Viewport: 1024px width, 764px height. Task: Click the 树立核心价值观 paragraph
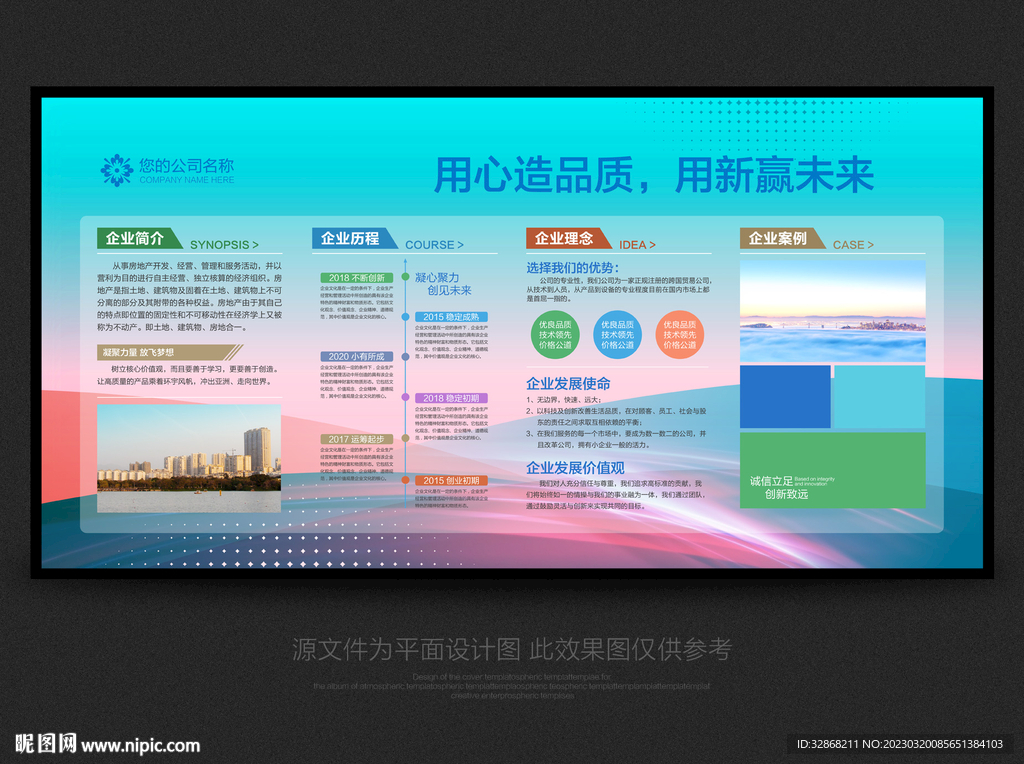189,375
